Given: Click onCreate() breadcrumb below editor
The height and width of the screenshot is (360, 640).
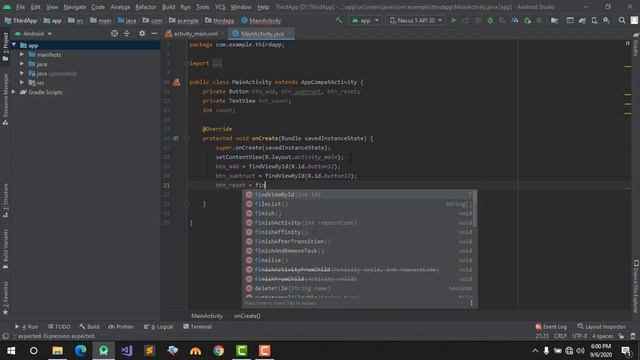Looking at the screenshot, I should 247,316.
